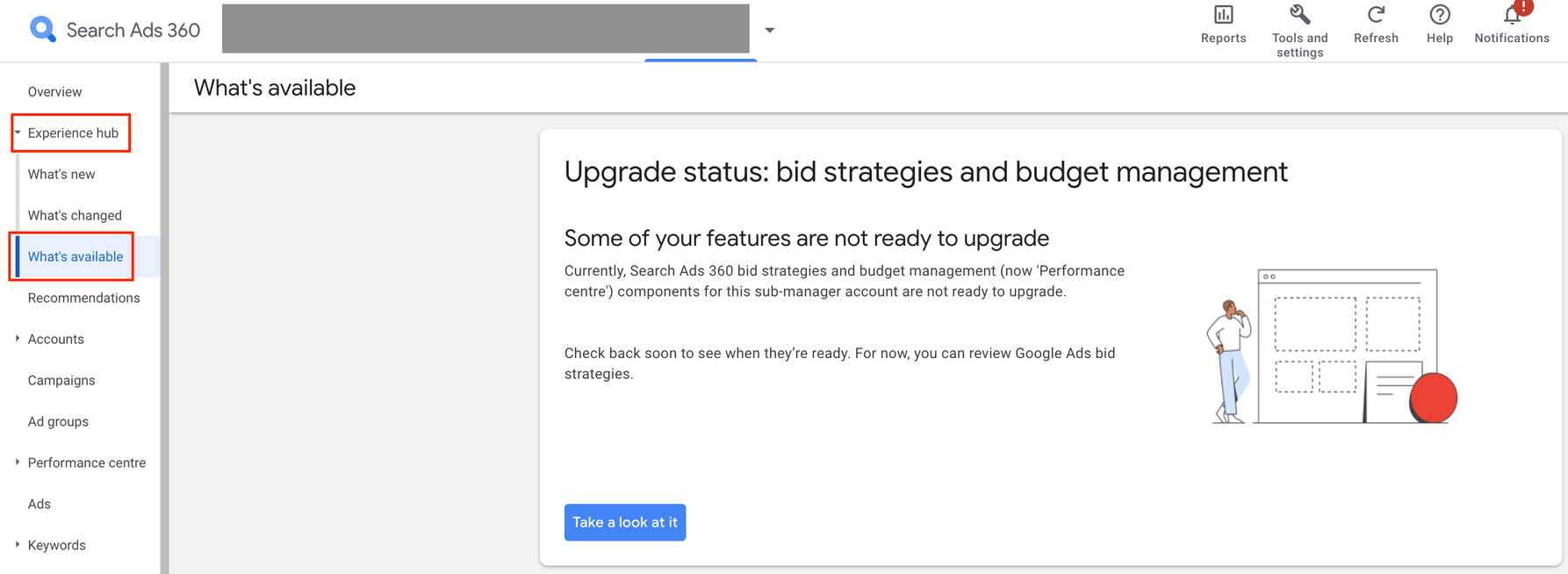Image resolution: width=1568 pixels, height=574 pixels.
Task: Click the Take a look at it button
Action: coord(625,522)
